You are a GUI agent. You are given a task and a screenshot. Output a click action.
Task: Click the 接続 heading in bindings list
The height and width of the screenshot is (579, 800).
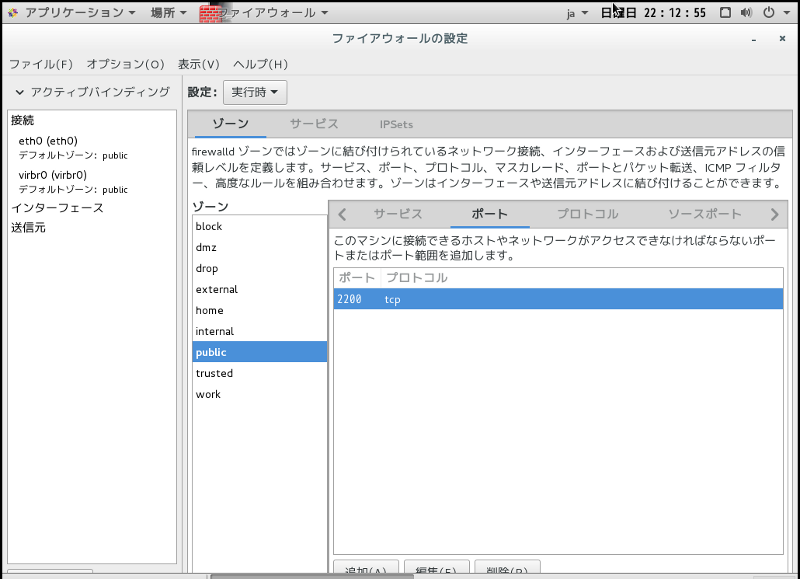(x=22, y=120)
